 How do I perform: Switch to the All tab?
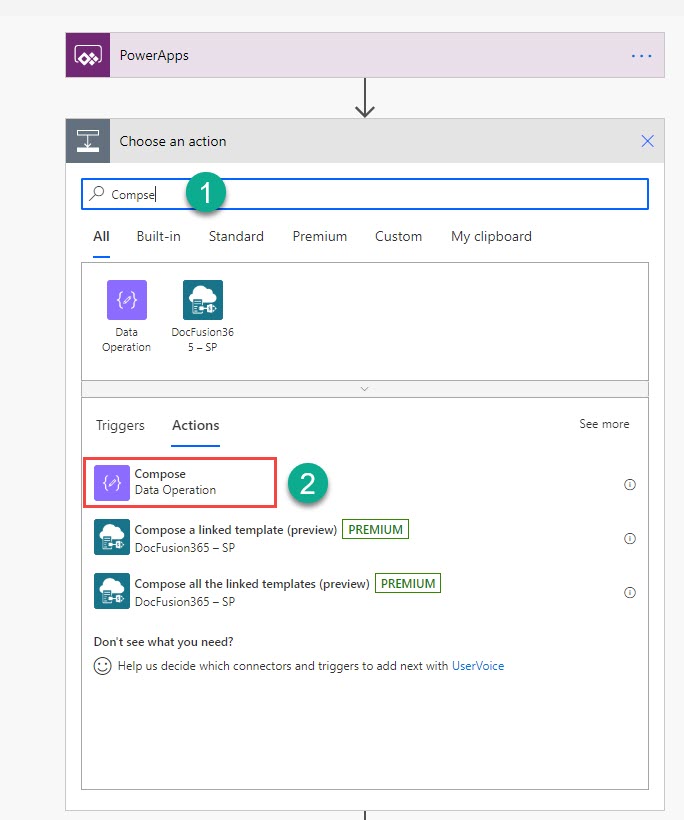[101, 237]
